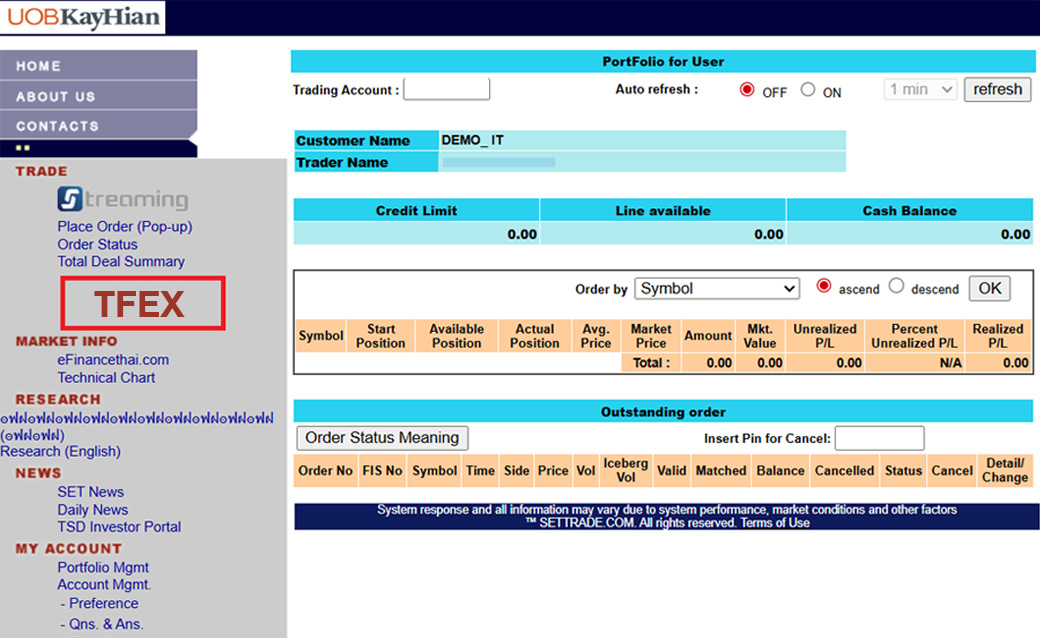Click the Cancelled column header
The height and width of the screenshot is (638, 1040).
click(844, 471)
